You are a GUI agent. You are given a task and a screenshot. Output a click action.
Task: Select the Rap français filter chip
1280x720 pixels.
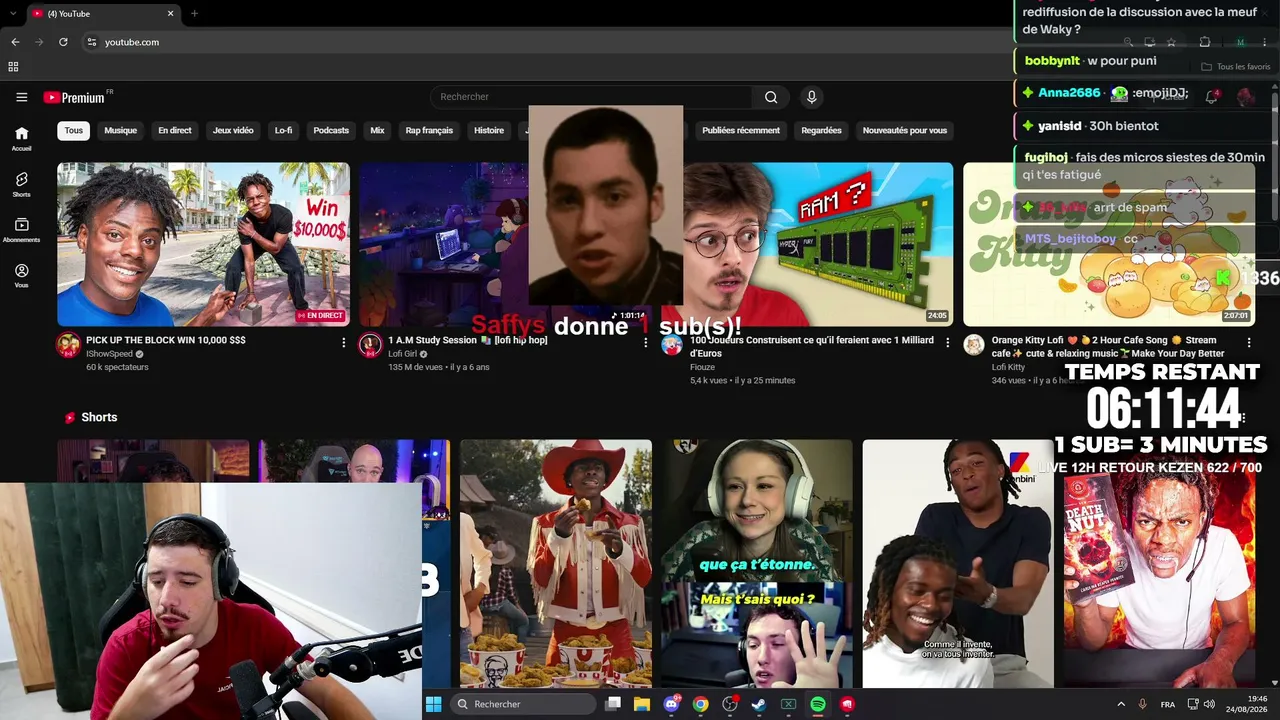(429, 130)
